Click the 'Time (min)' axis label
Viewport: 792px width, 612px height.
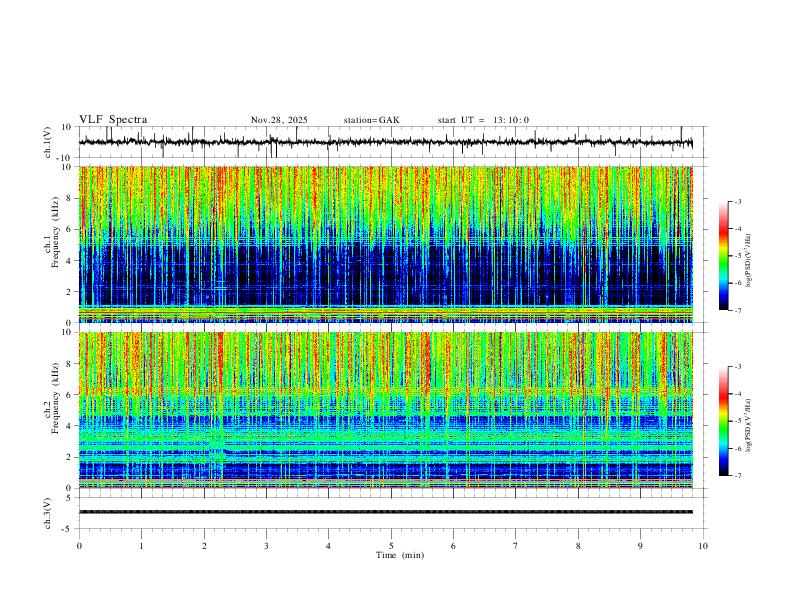(400, 555)
